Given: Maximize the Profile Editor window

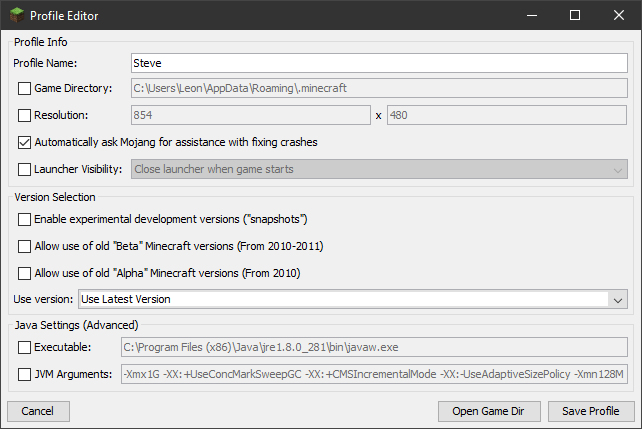Looking at the screenshot, I should tap(574, 16).
